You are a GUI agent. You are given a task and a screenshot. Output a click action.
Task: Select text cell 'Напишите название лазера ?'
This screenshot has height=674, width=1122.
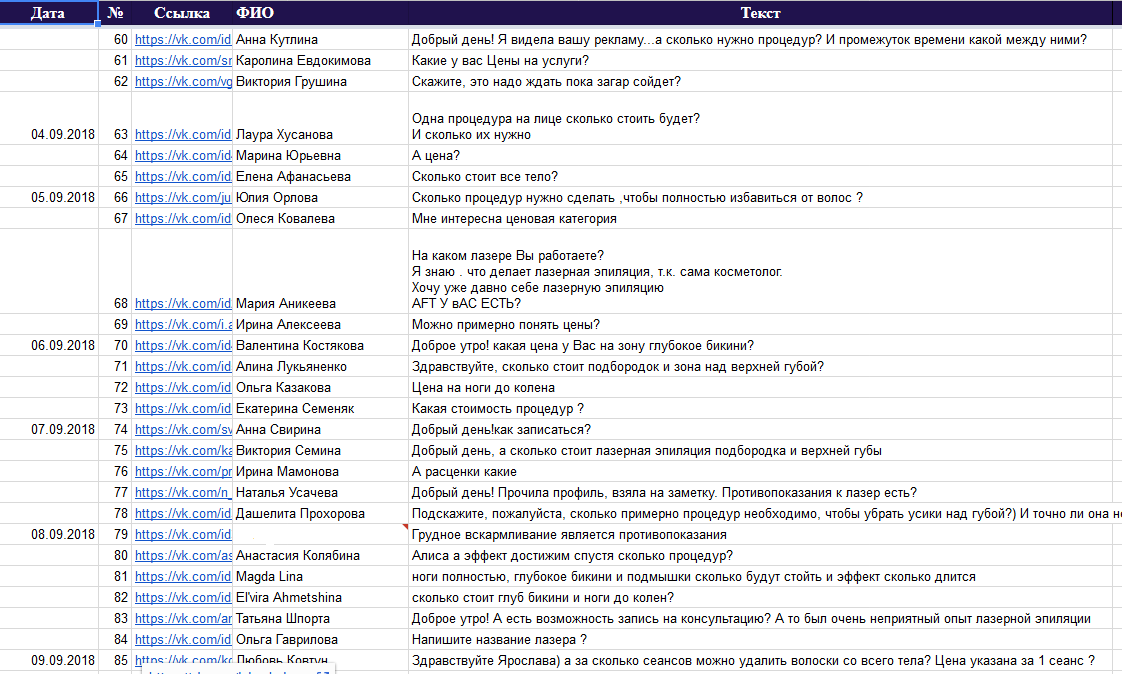761,640
